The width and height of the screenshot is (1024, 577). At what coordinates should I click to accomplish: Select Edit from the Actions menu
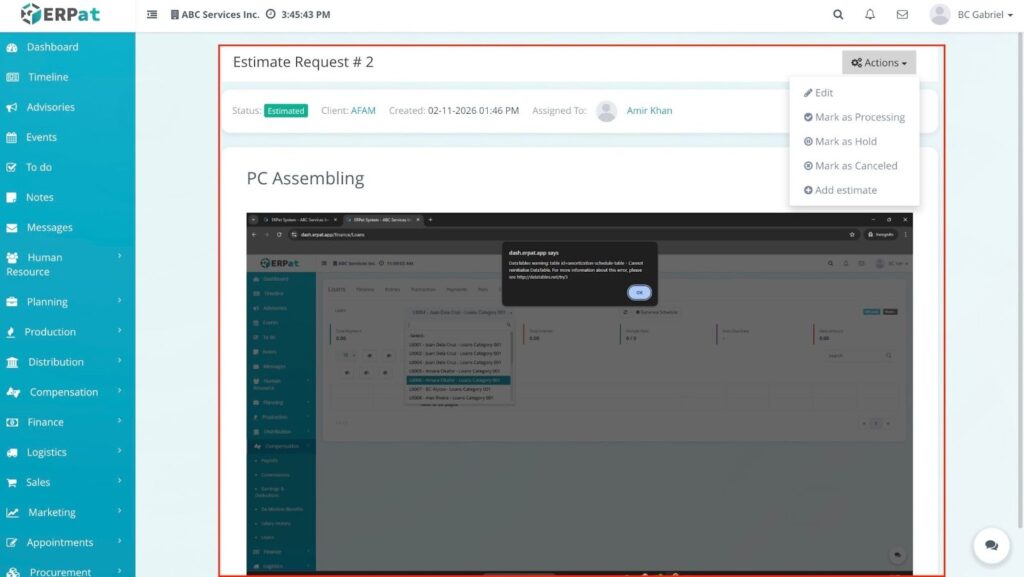823,93
